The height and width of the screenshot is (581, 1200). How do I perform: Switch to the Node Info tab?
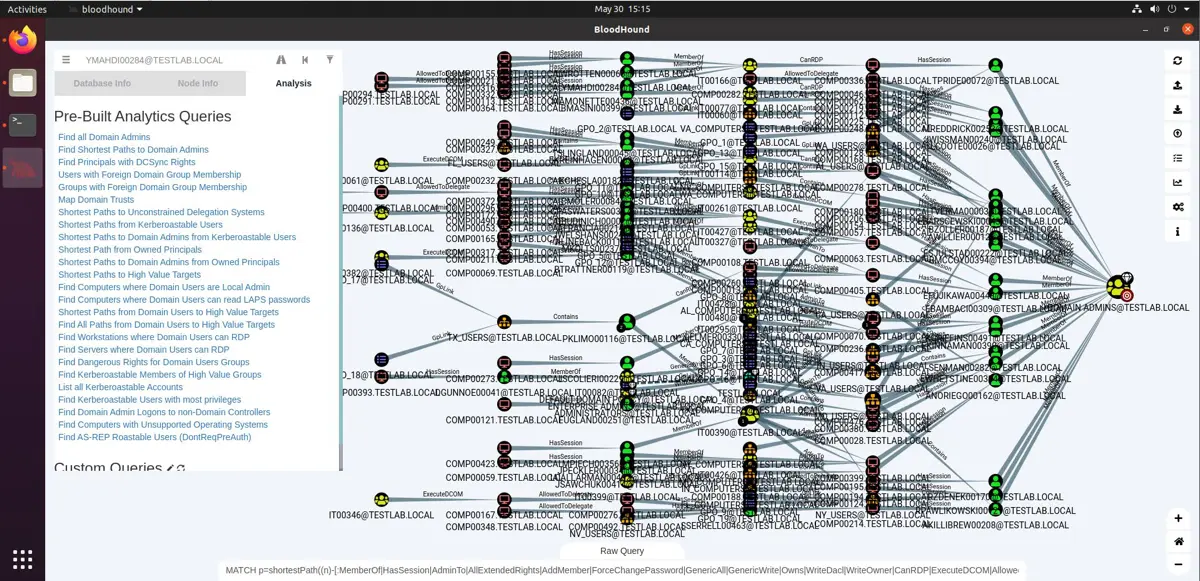coord(198,83)
